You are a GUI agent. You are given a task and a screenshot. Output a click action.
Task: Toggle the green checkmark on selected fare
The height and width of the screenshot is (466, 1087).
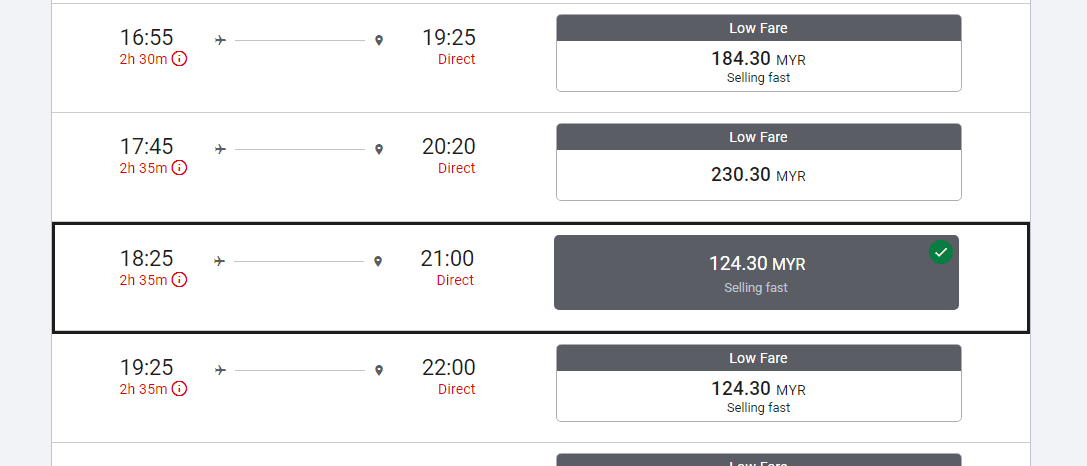point(940,252)
